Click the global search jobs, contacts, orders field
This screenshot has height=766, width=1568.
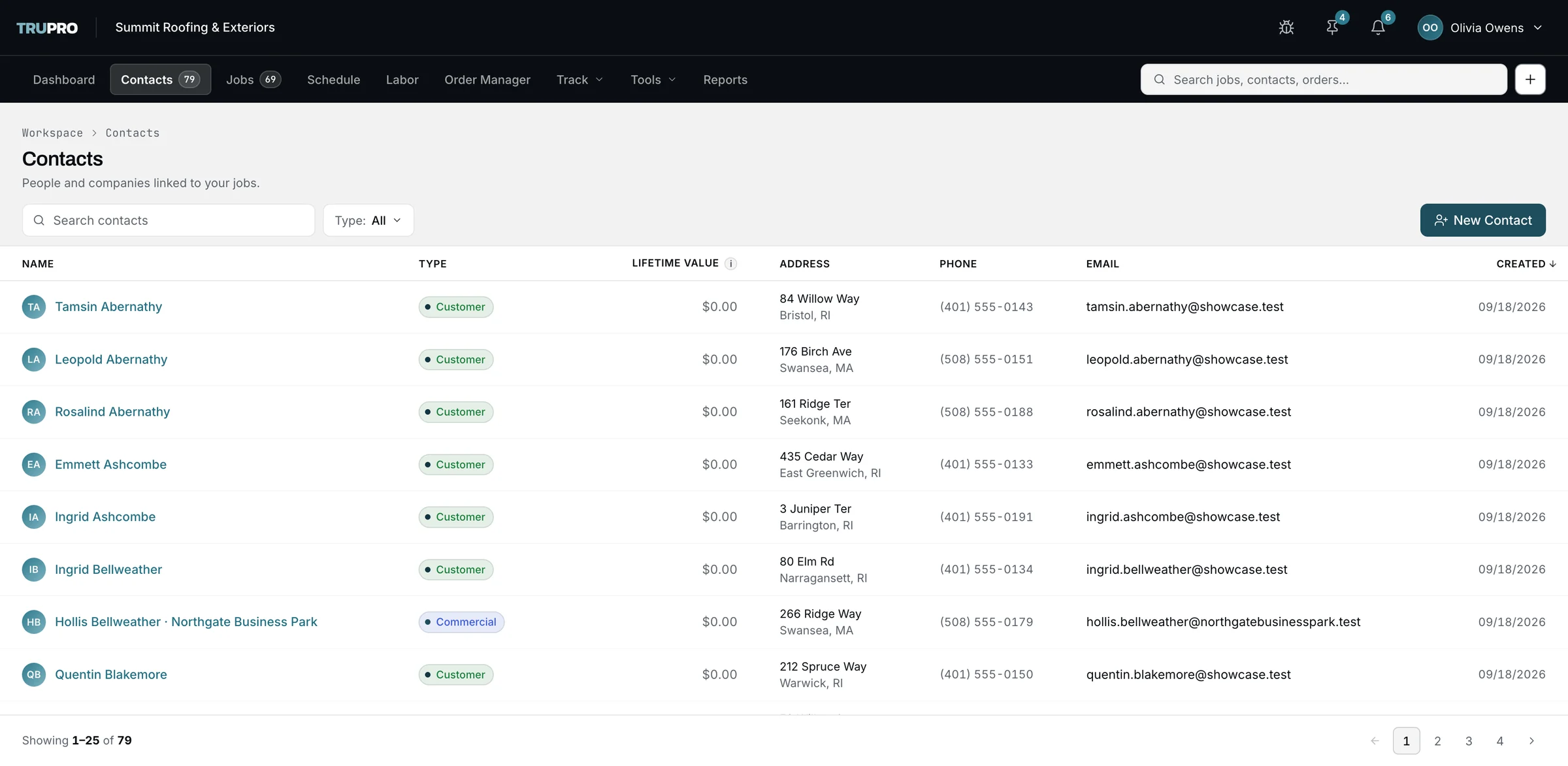(x=1324, y=79)
